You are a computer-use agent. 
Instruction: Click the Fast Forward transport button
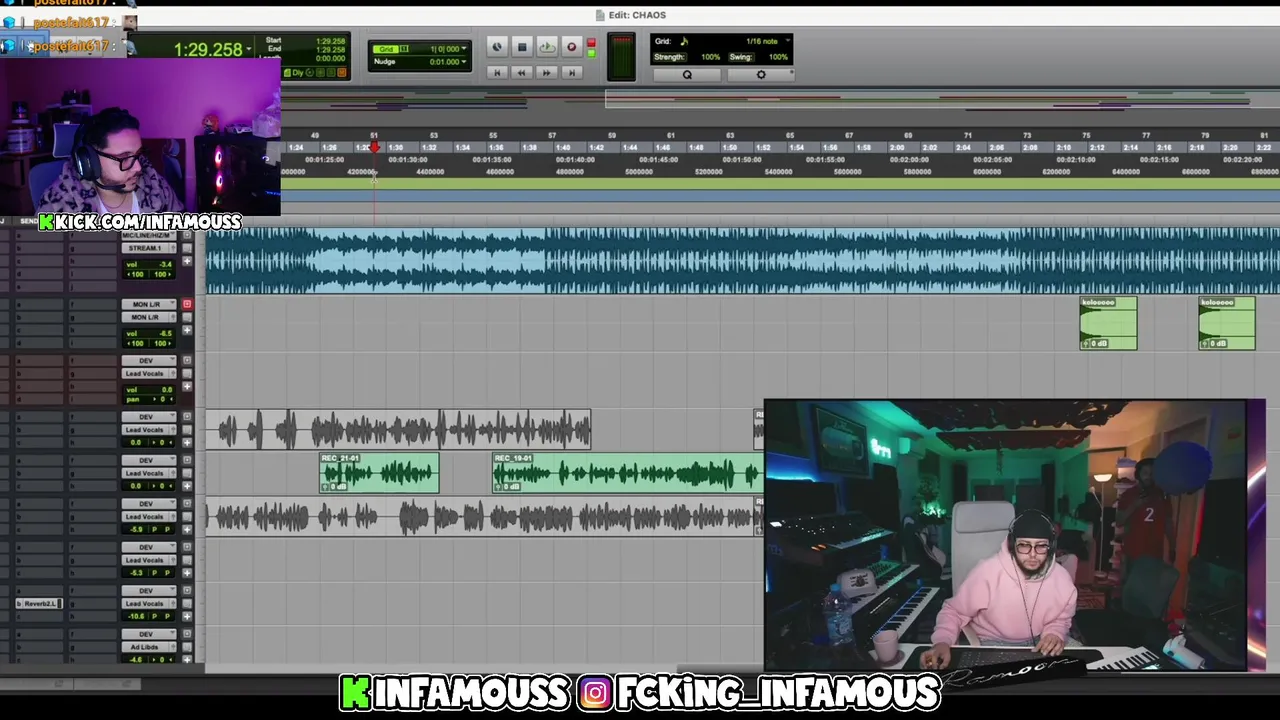pos(546,72)
